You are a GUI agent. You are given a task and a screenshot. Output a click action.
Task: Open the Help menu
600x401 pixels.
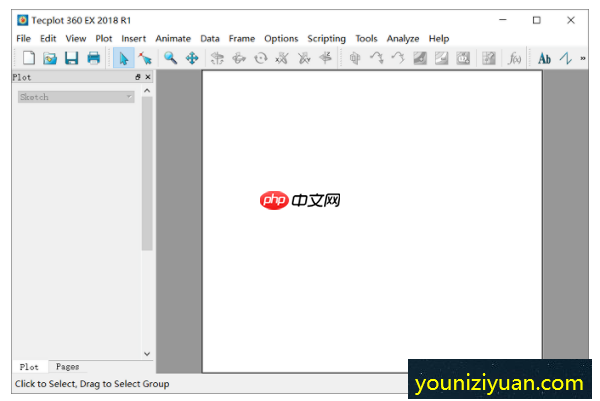[439, 39]
